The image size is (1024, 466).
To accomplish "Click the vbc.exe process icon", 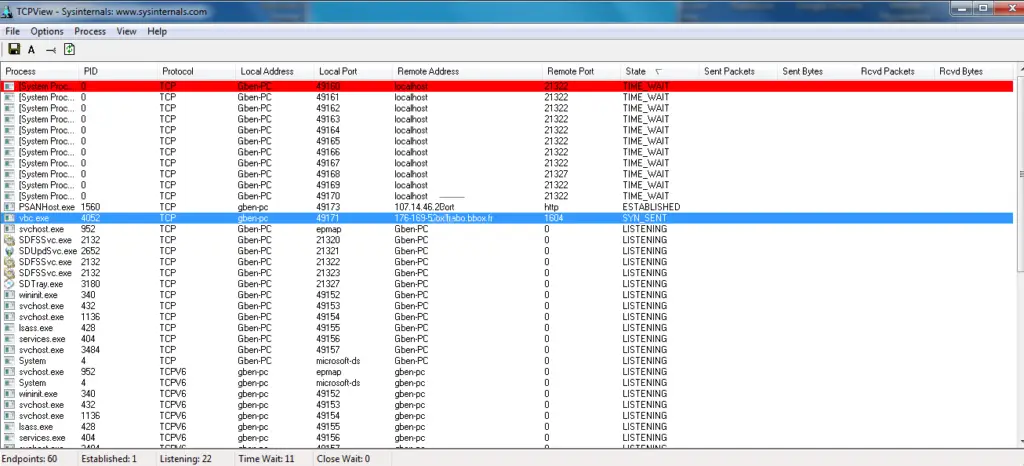I will pos(9,218).
